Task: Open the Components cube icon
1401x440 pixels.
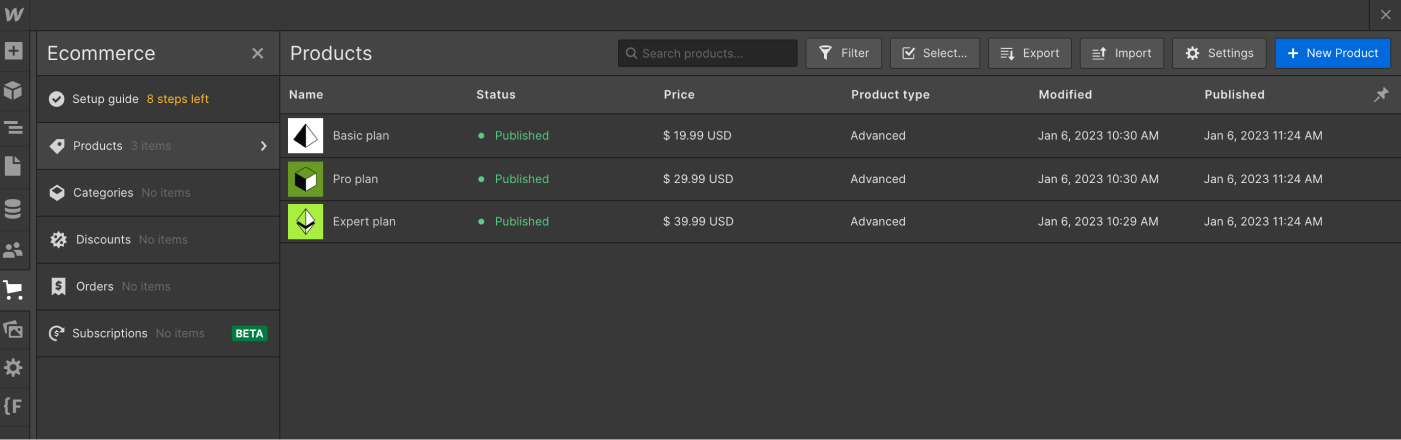Action: tap(13, 90)
